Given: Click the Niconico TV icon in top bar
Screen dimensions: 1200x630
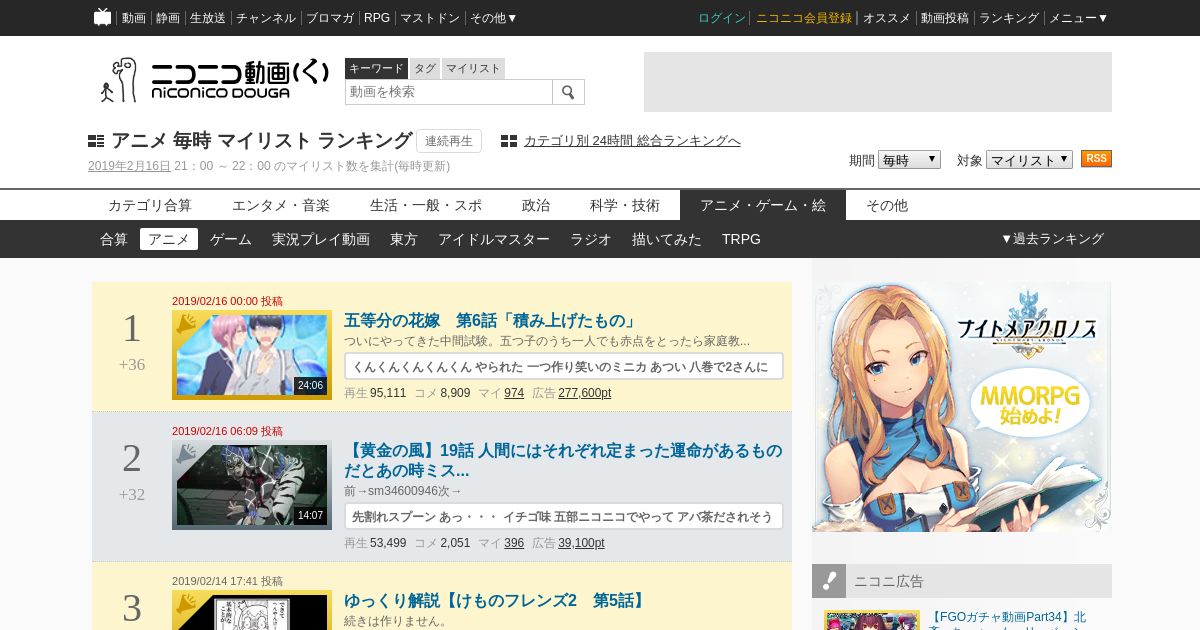Looking at the screenshot, I should pyautogui.click(x=102, y=17).
